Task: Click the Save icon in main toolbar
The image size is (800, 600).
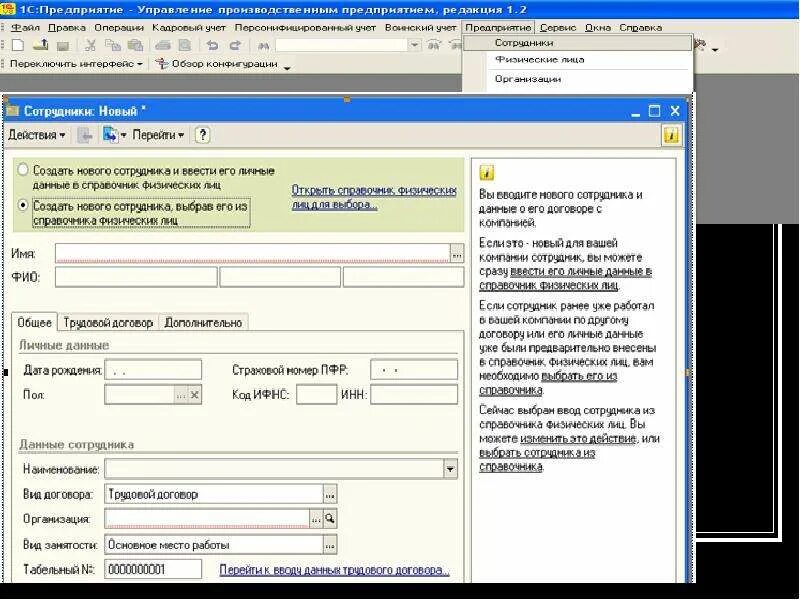Action: point(63,46)
